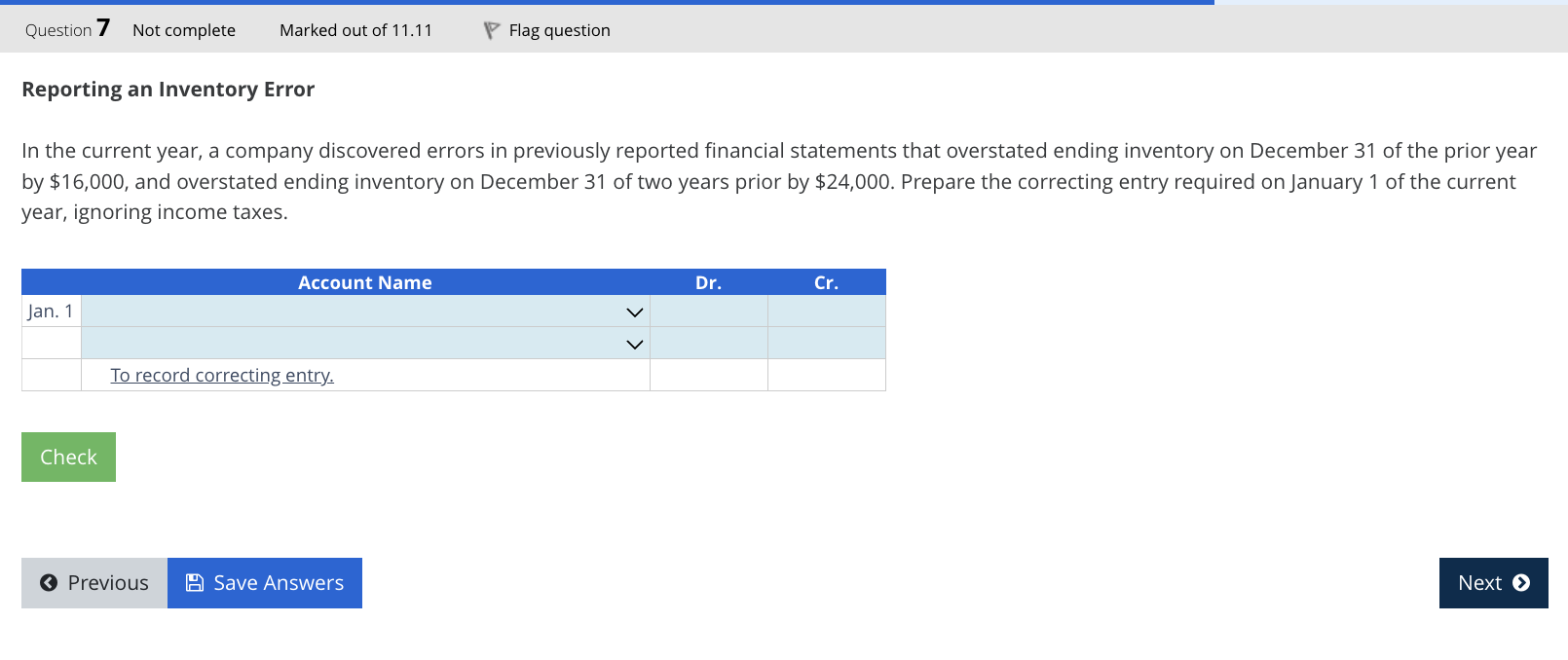Click the To record correcting entry link

221,375
